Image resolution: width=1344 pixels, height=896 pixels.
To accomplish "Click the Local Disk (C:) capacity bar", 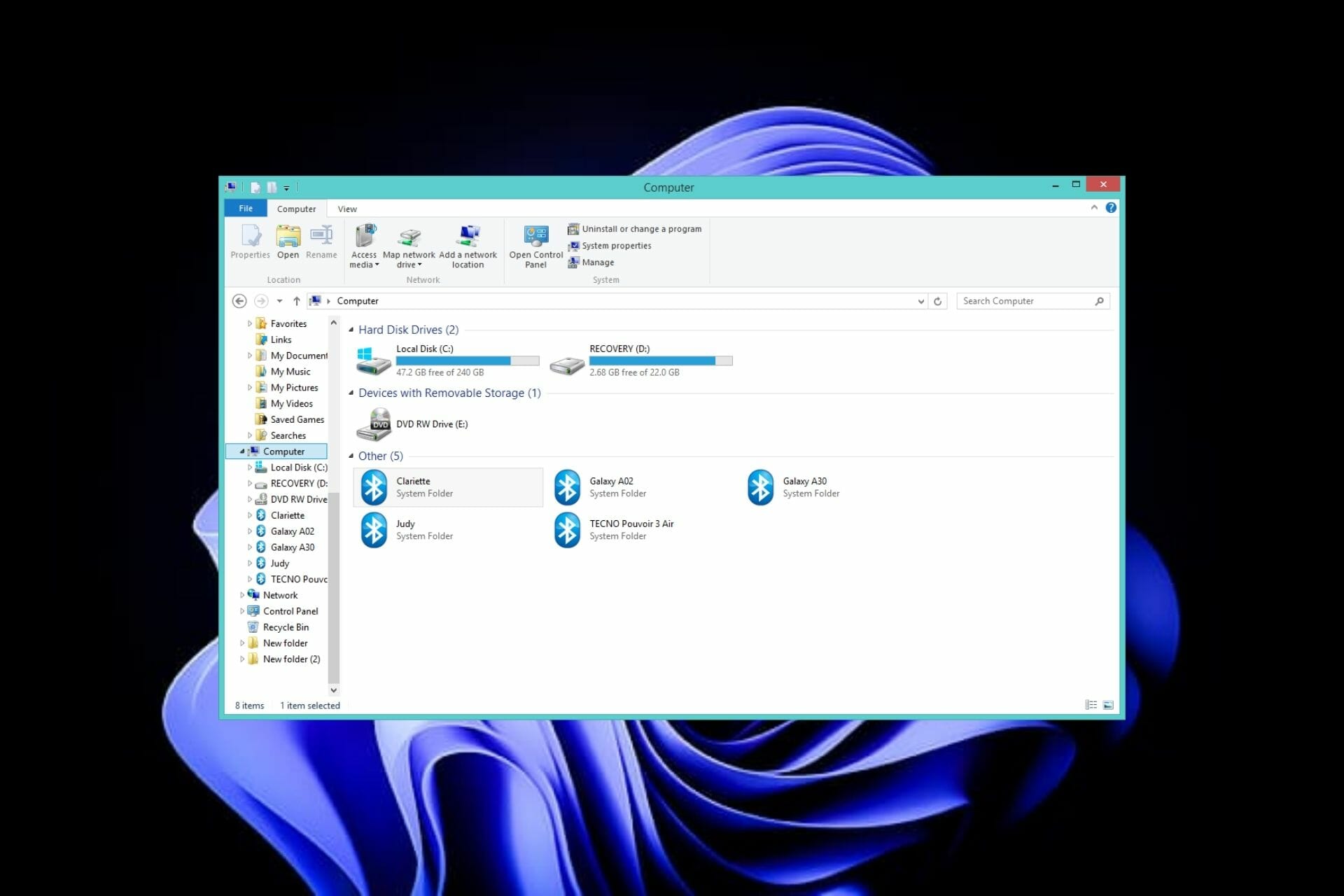I will point(468,360).
